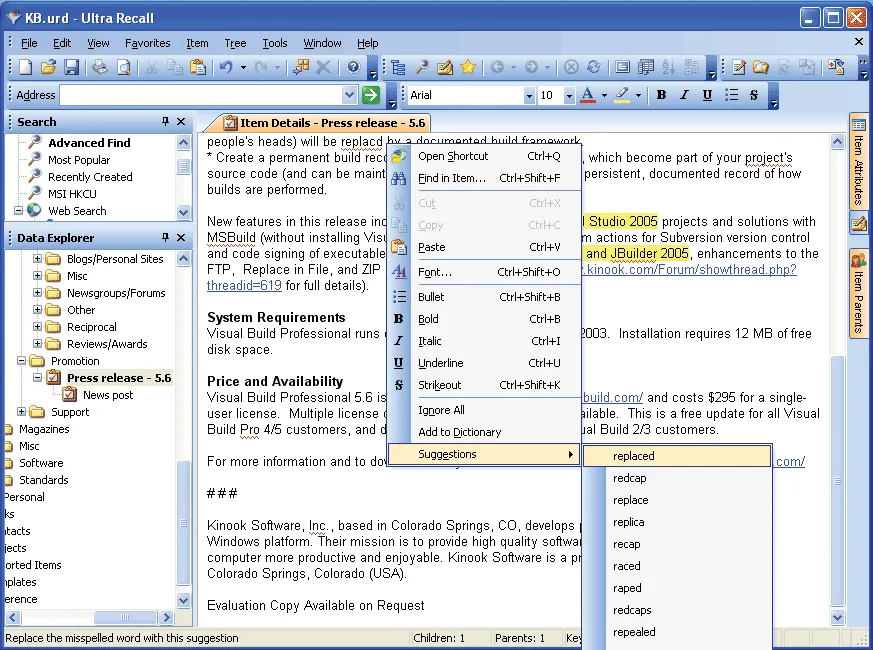Viewport: 873px width, 650px height.
Task: Apply italic from the formatting toolbar
Action: pyautogui.click(x=684, y=95)
